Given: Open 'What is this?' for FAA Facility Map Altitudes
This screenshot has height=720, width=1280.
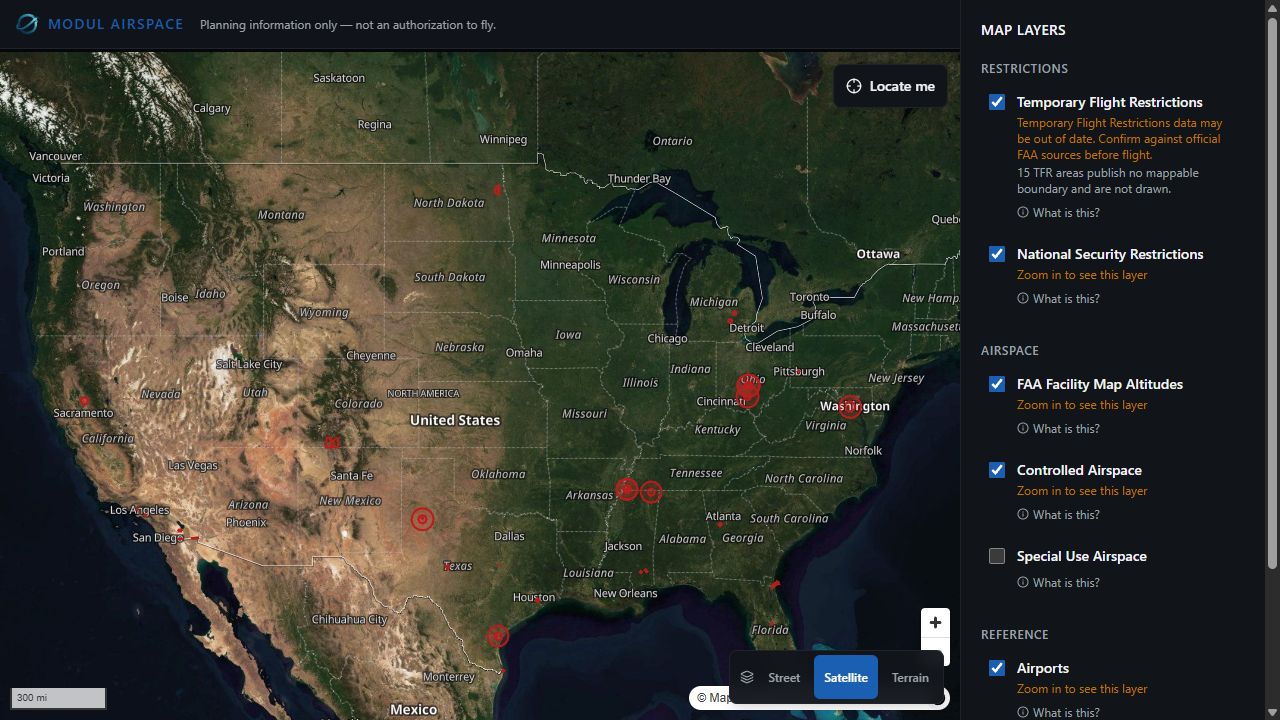Looking at the screenshot, I should [x=1058, y=428].
